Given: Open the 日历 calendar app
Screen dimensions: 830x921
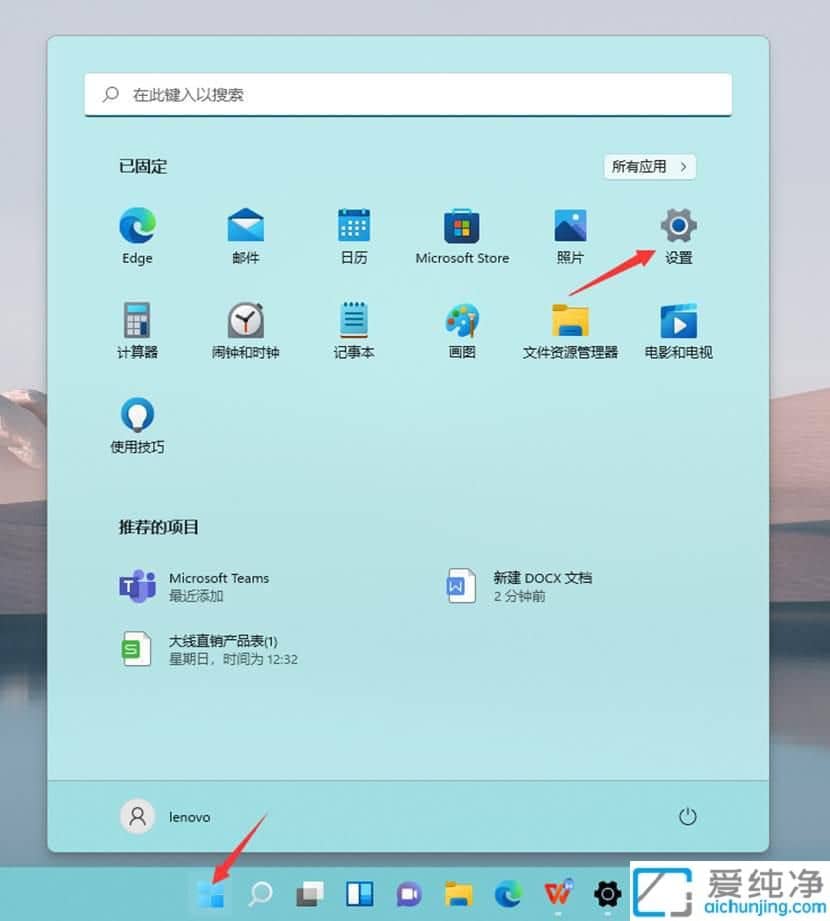Looking at the screenshot, I should click(x=354, y=236).
